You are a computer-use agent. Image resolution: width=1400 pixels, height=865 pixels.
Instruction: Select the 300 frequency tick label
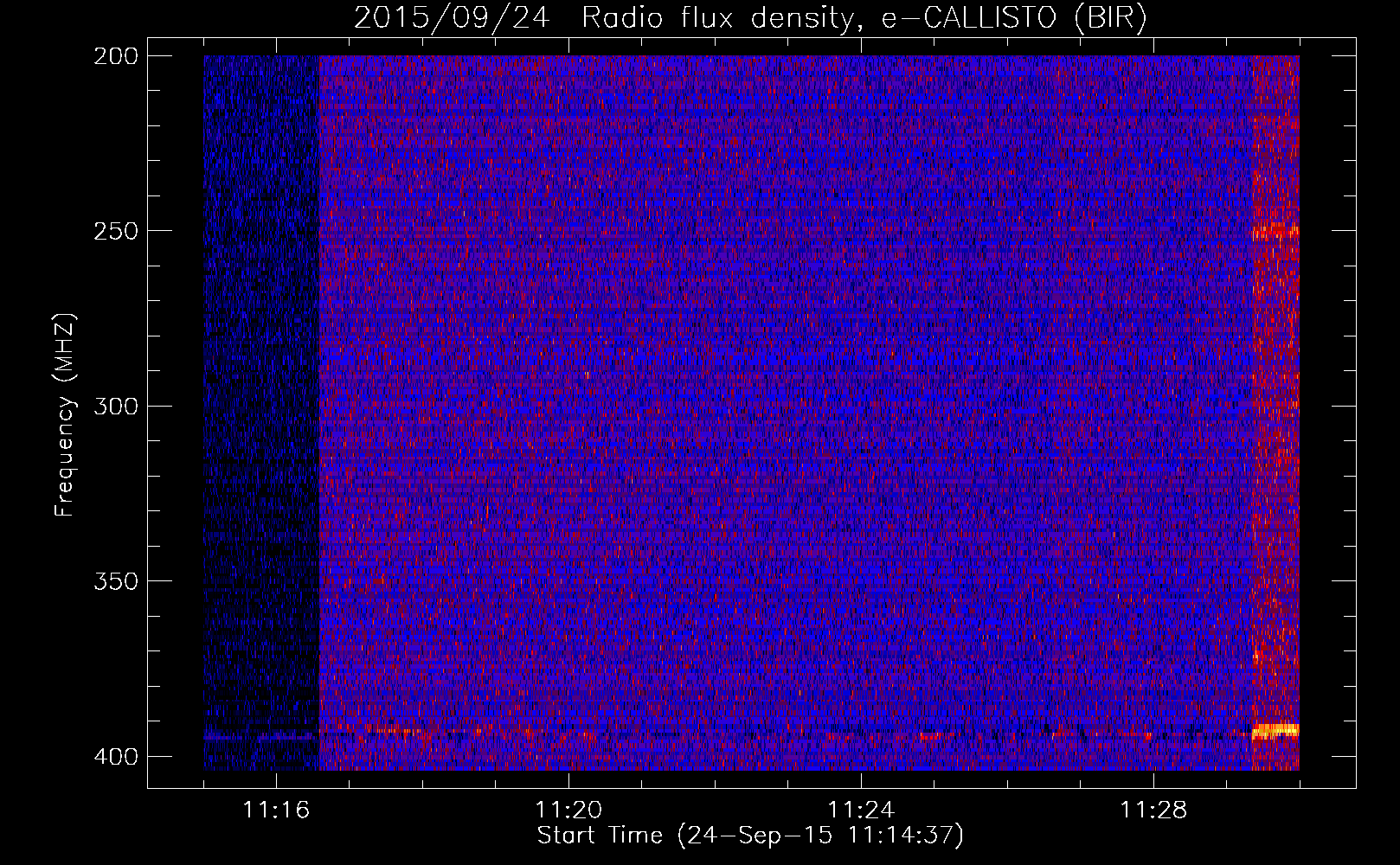[x=115, y=406]
